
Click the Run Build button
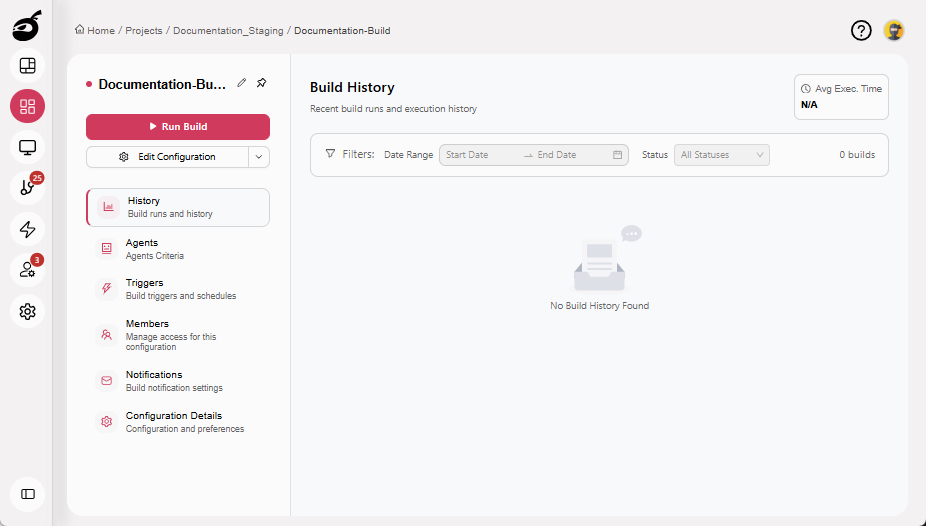[178, 126]
